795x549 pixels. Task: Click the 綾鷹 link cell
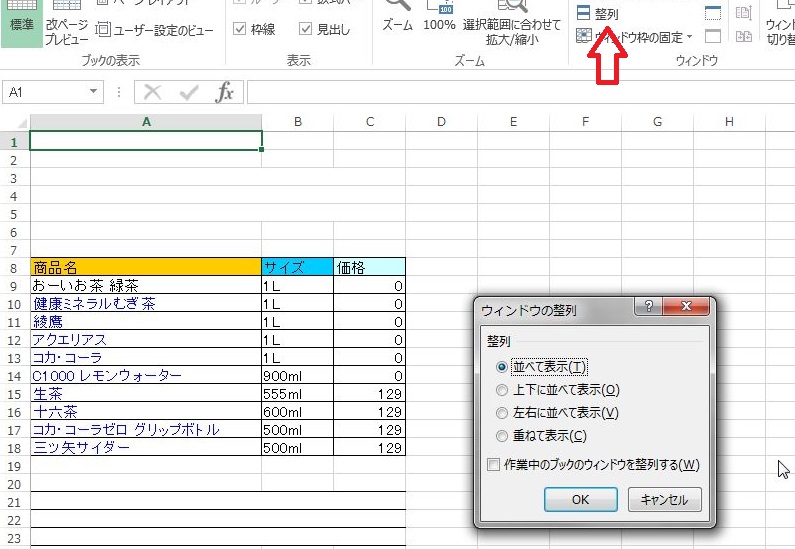[x=146, y=321]
